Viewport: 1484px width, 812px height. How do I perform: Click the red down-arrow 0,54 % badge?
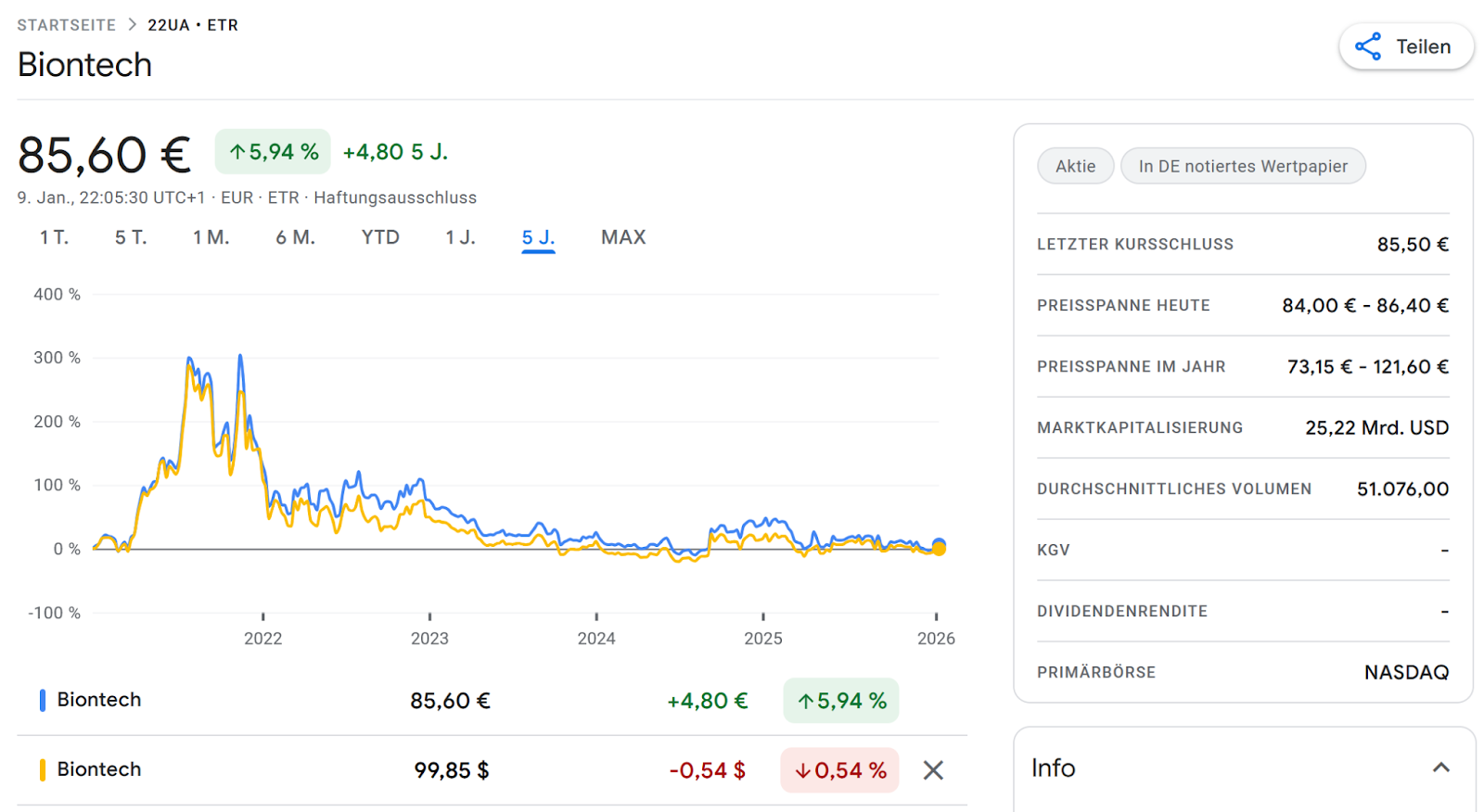(839, 770)
